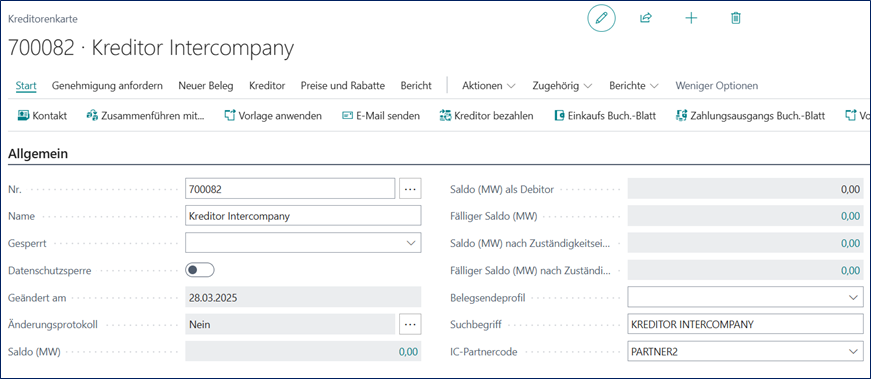Click the page title 700082 · Kreditor Intercompany
871x379 pixels.
click(151, 48)
